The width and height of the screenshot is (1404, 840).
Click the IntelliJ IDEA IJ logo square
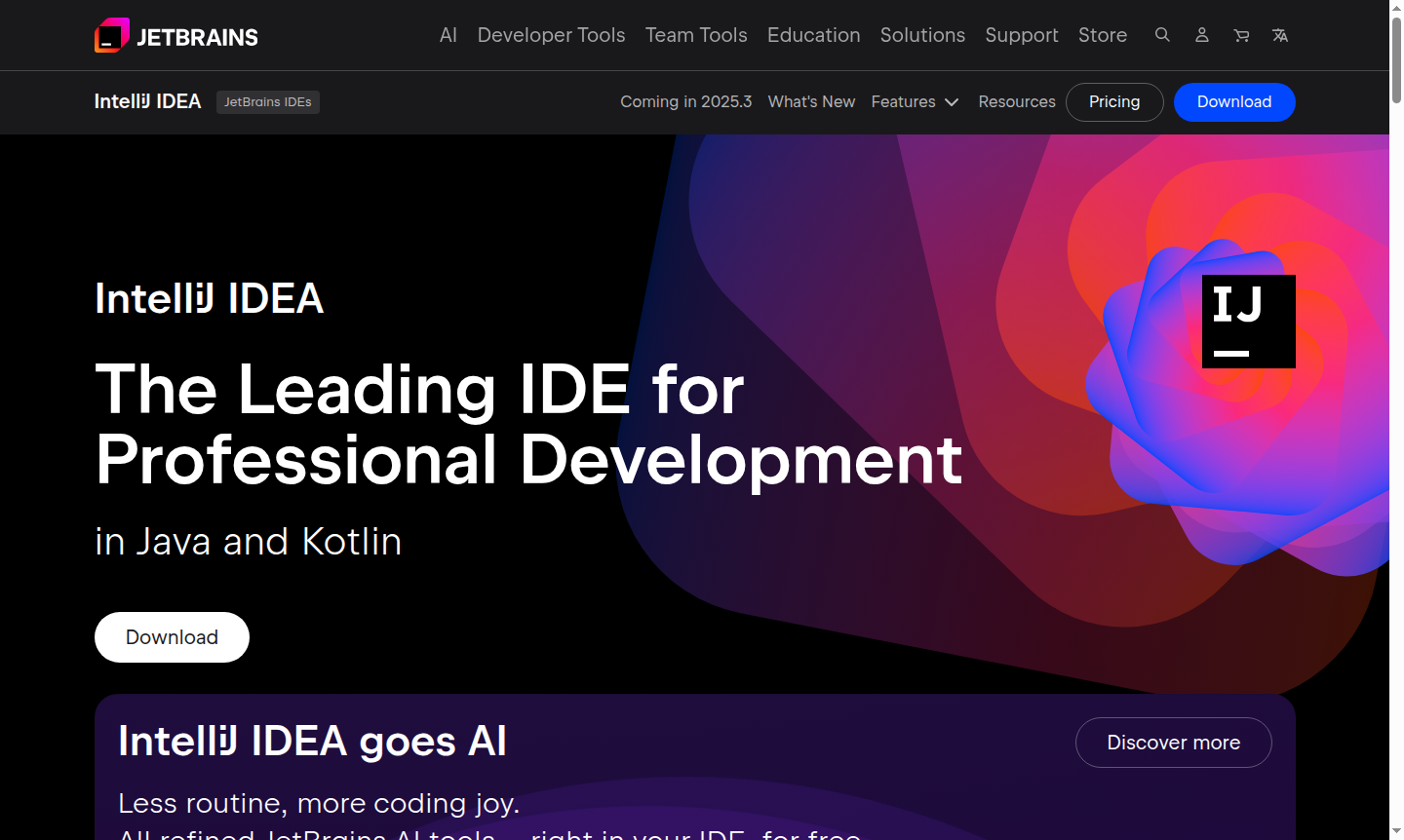pyautogui.click(x=1248, y=321)
